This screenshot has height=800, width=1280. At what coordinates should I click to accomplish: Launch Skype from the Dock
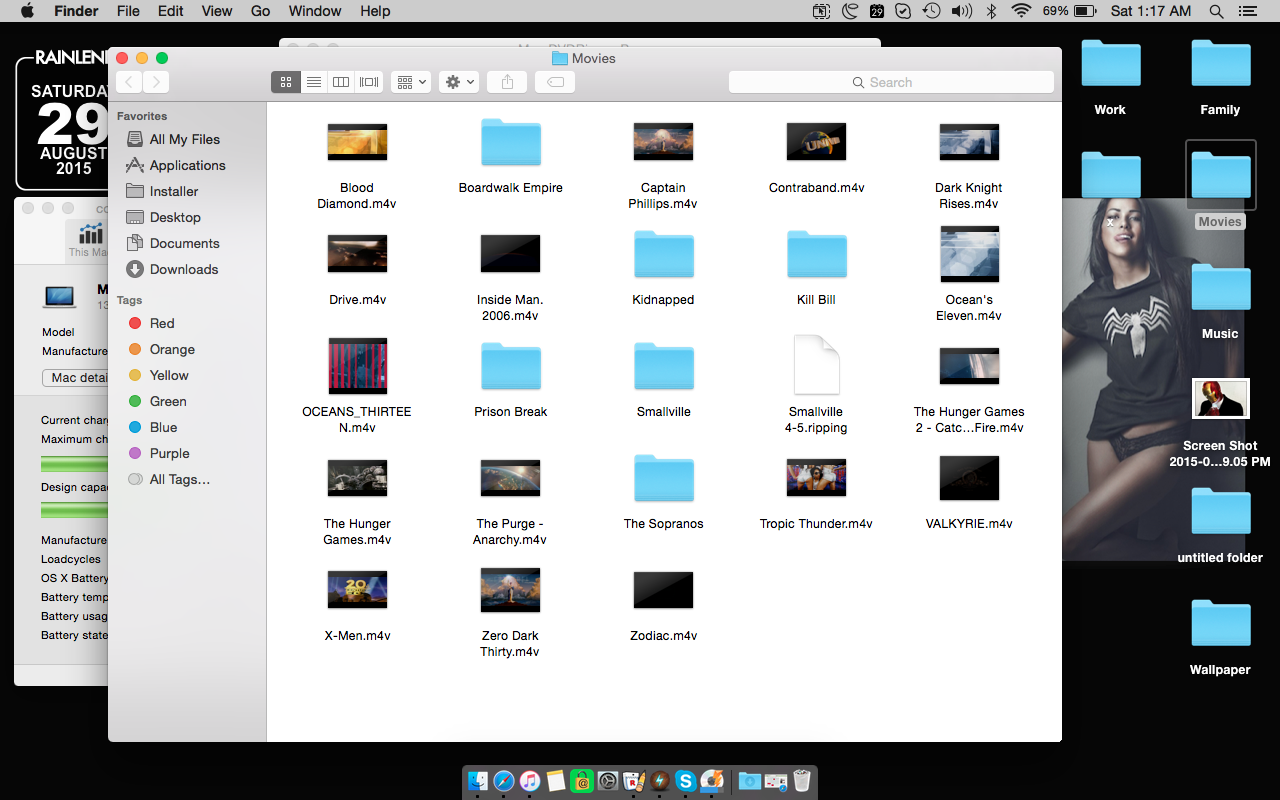point(685,781)
